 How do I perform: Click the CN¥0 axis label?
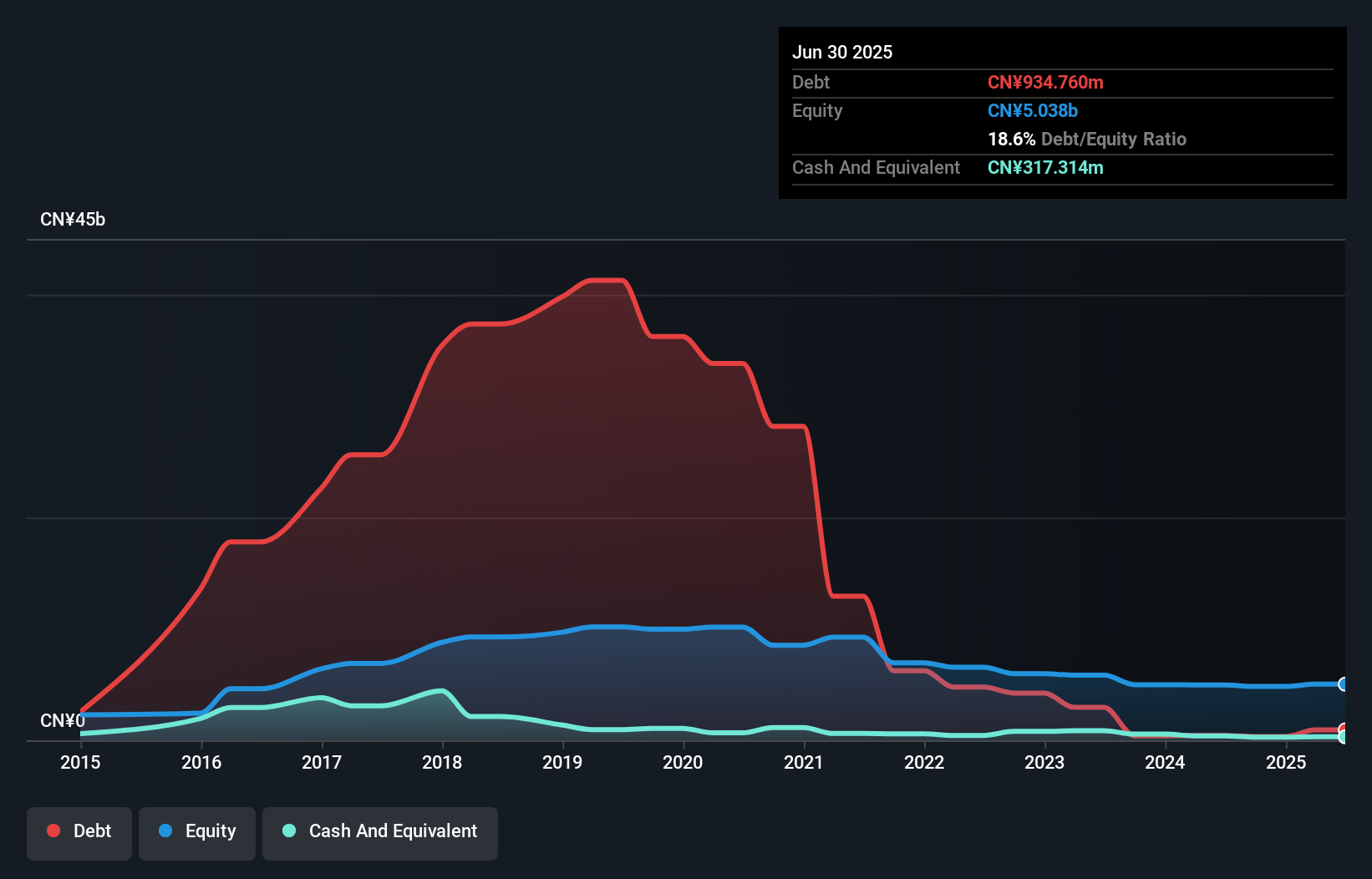(63, 719)
